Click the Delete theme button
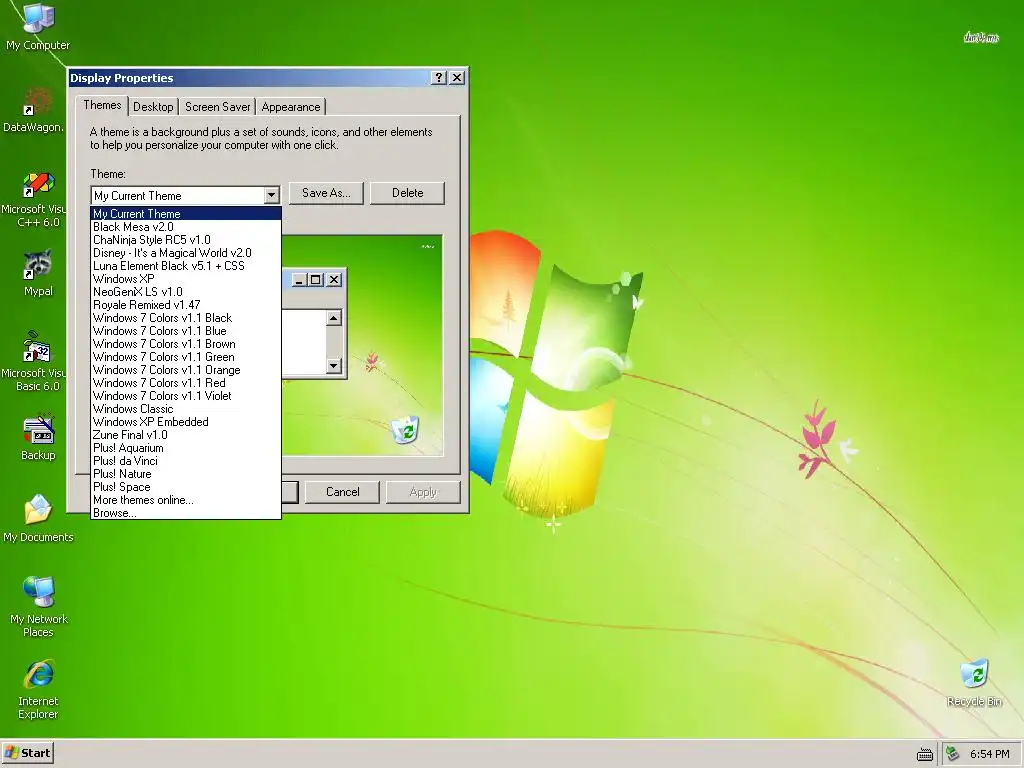This screenshot has height=768, width=1024. click(x=408, y=193)
